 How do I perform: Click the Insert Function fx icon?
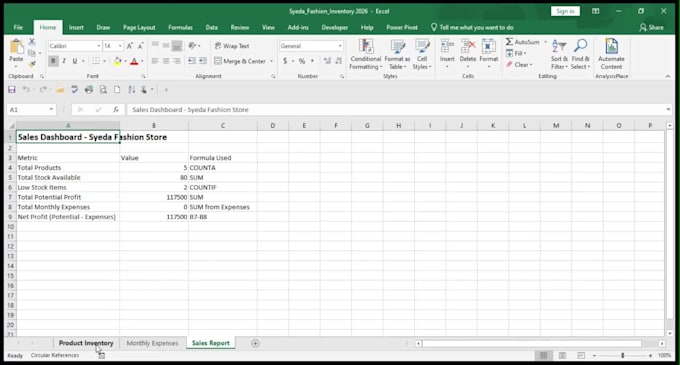116,110
